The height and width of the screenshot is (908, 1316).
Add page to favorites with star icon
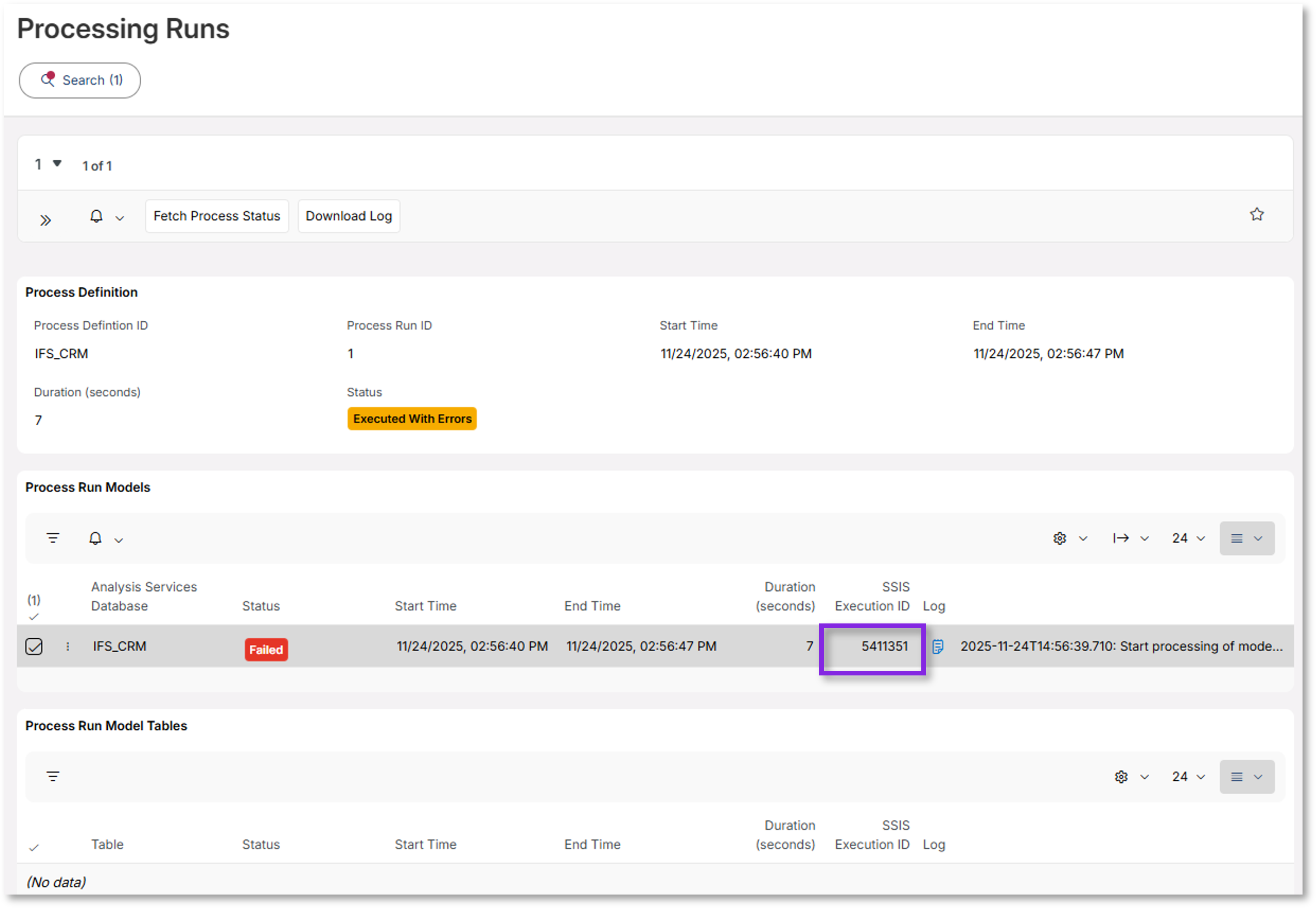[x=1256, y=214]
